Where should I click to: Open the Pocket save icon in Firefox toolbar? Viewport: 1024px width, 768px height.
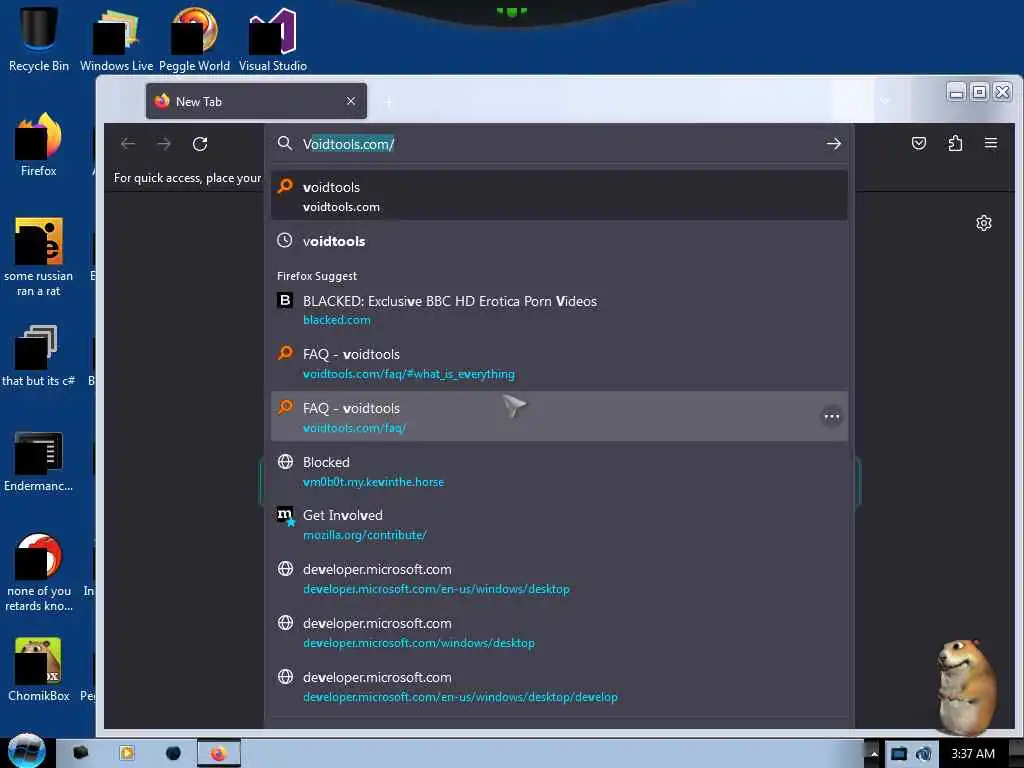pos(919,143)
